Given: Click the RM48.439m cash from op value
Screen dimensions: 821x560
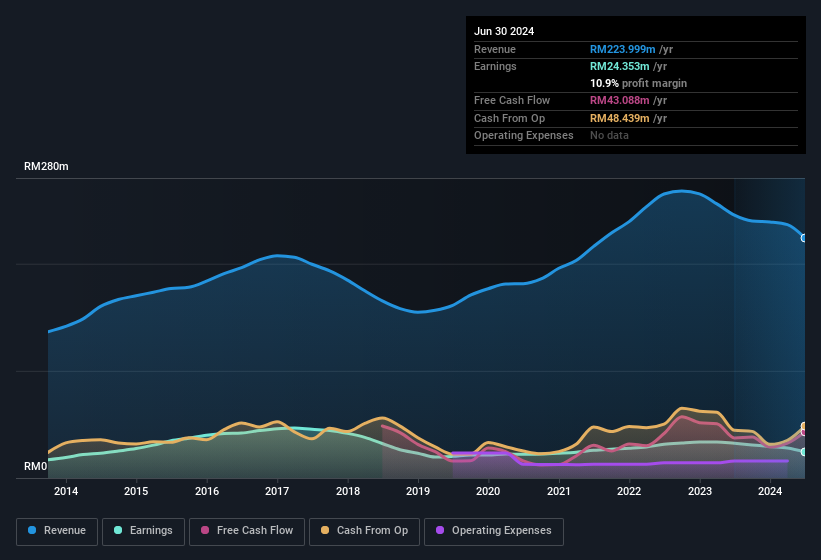Looking at the screenshot, I should pos(619,118).
